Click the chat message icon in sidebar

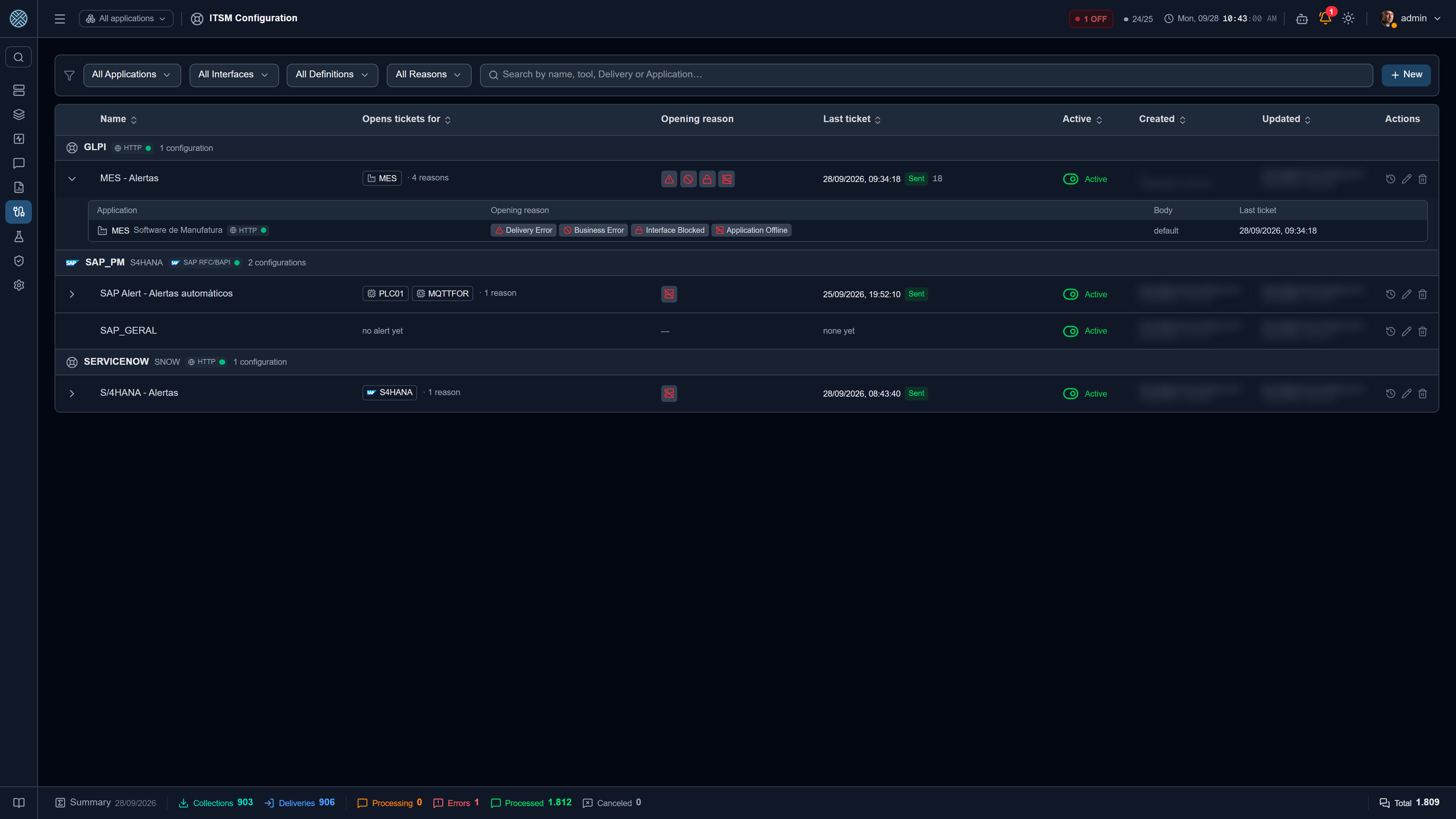click(x=19, y=163)
